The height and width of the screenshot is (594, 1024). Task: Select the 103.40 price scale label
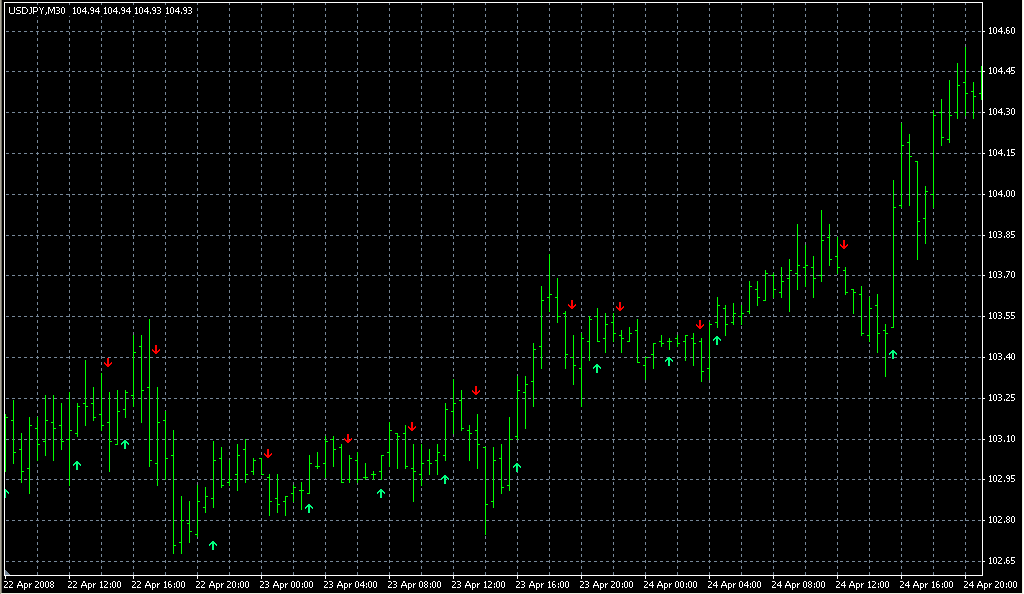(x=1001, y=357)
